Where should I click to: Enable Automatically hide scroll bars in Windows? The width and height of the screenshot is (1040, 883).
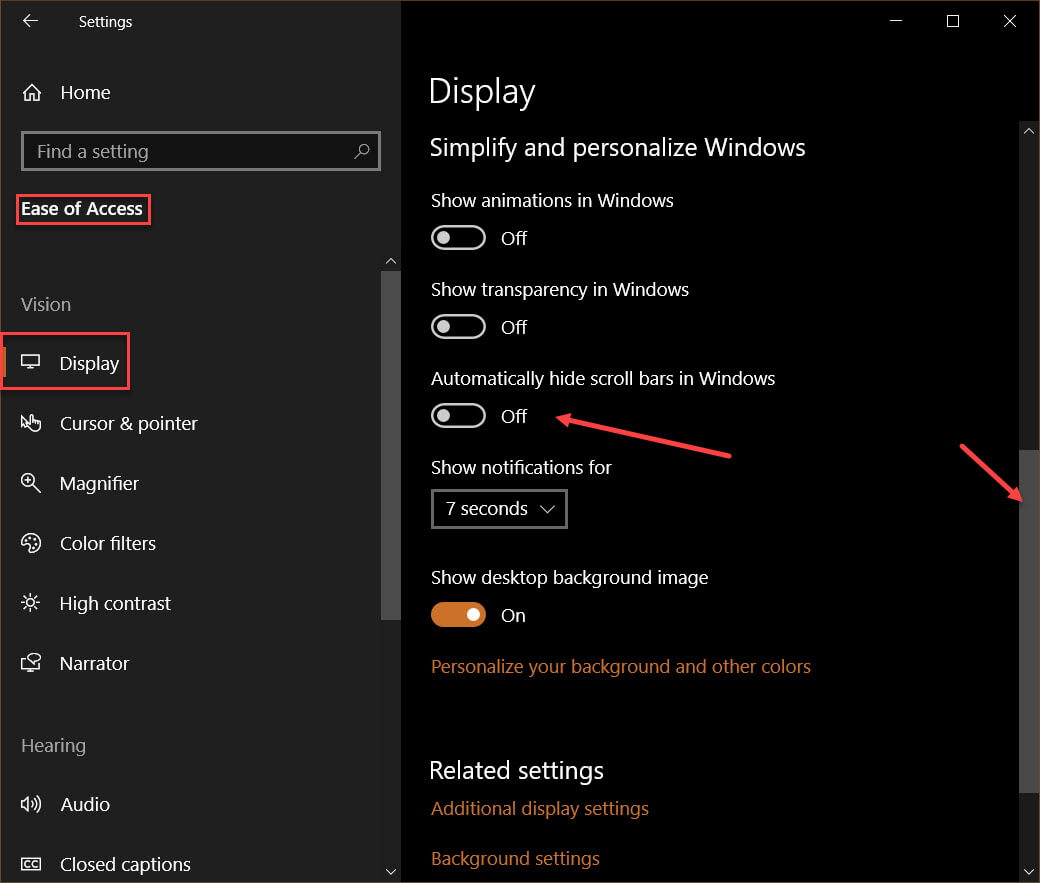pos(458,415)
